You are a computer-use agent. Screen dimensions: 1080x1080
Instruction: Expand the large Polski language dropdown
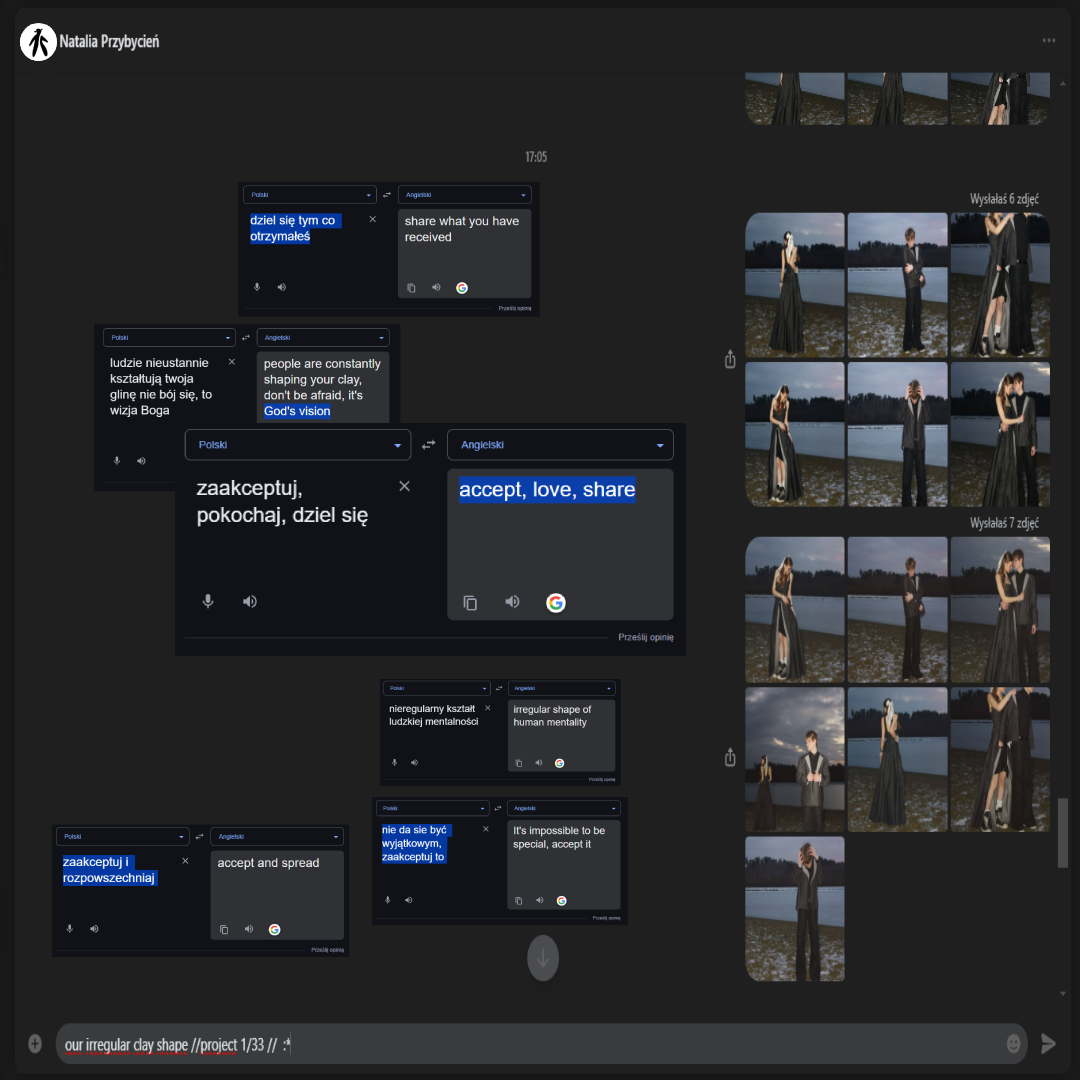tap(298, 445)
